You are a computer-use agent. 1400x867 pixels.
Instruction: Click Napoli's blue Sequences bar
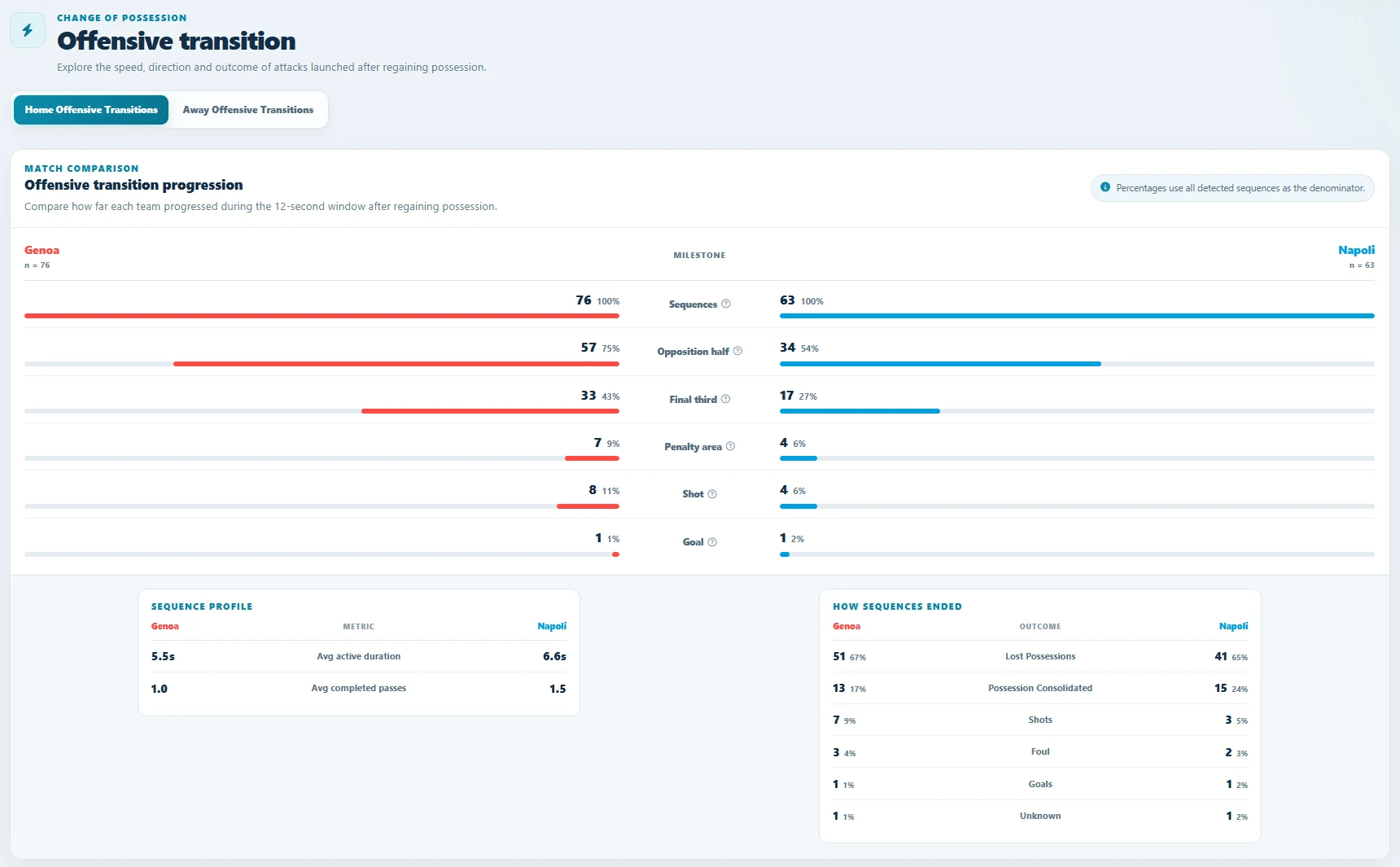1077,316
